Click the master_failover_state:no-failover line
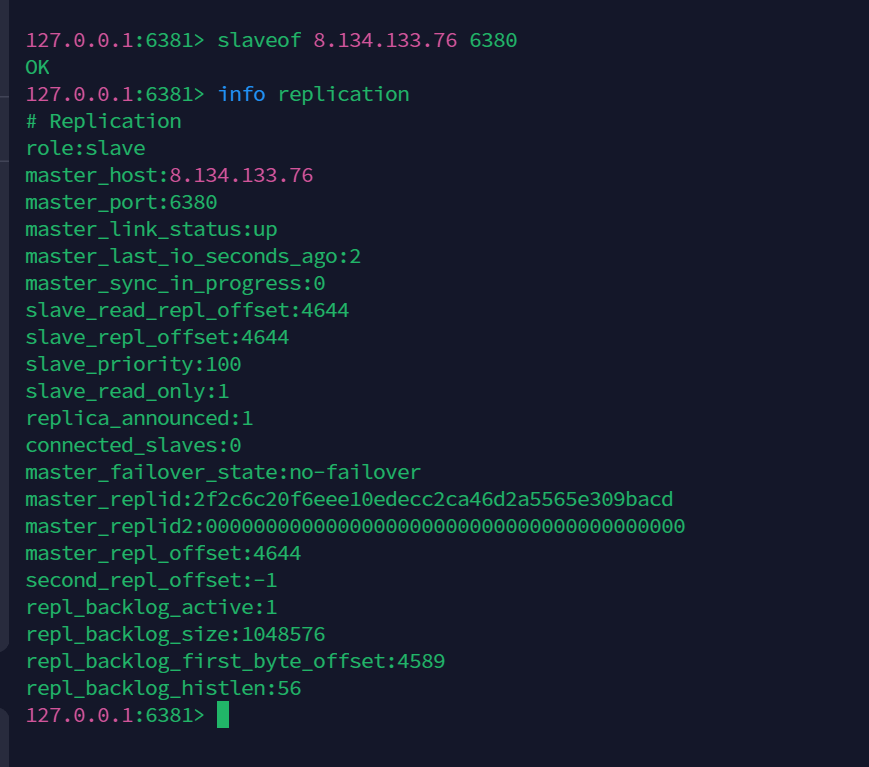Screen dimensions: 869x767 tap(224, 472)
